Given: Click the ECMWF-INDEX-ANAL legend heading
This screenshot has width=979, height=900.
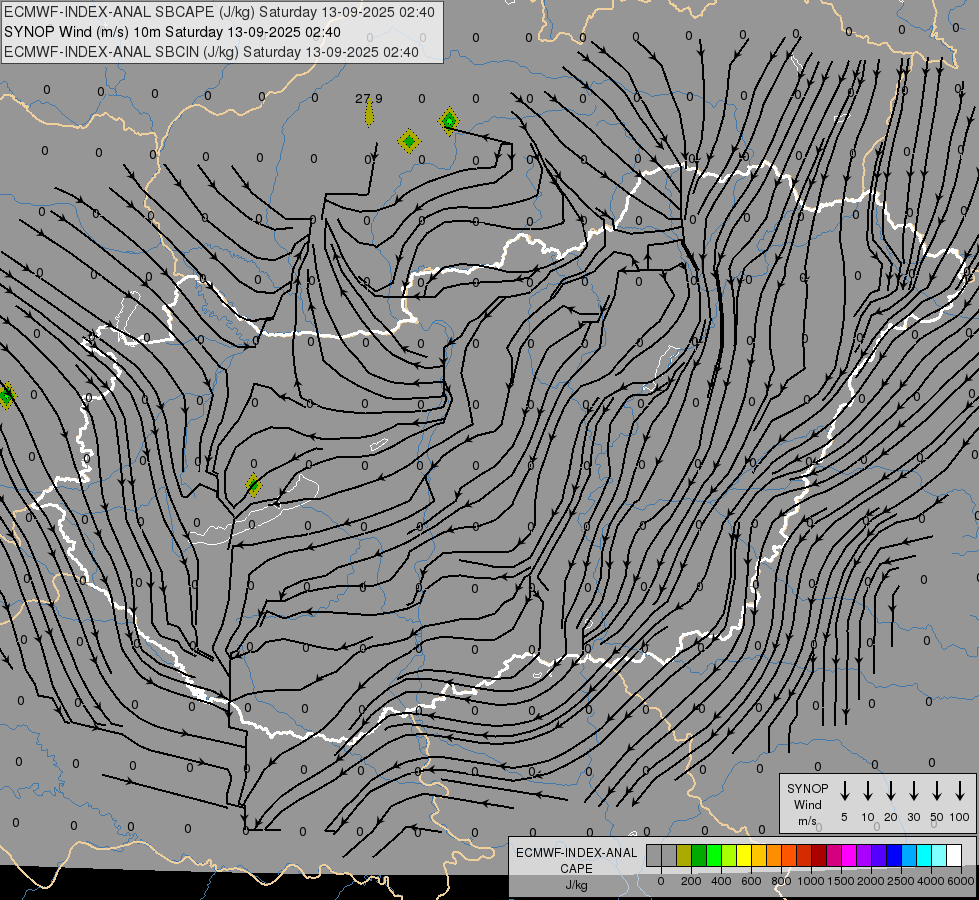Looking at the screenshot, I should tap(576, 853).
